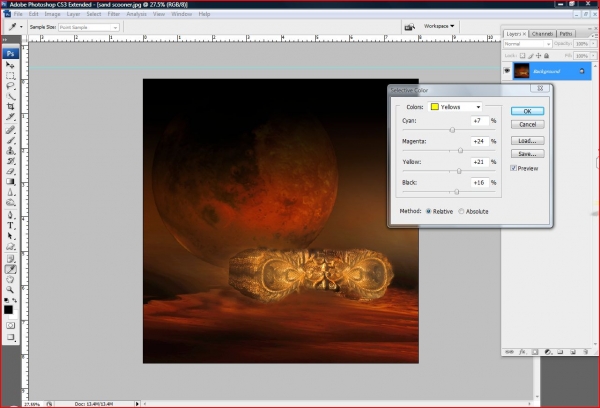The width and height of the screenshot is (600, 408).
Task: Toggle lock transparent pixels
Action: (522, 56)
